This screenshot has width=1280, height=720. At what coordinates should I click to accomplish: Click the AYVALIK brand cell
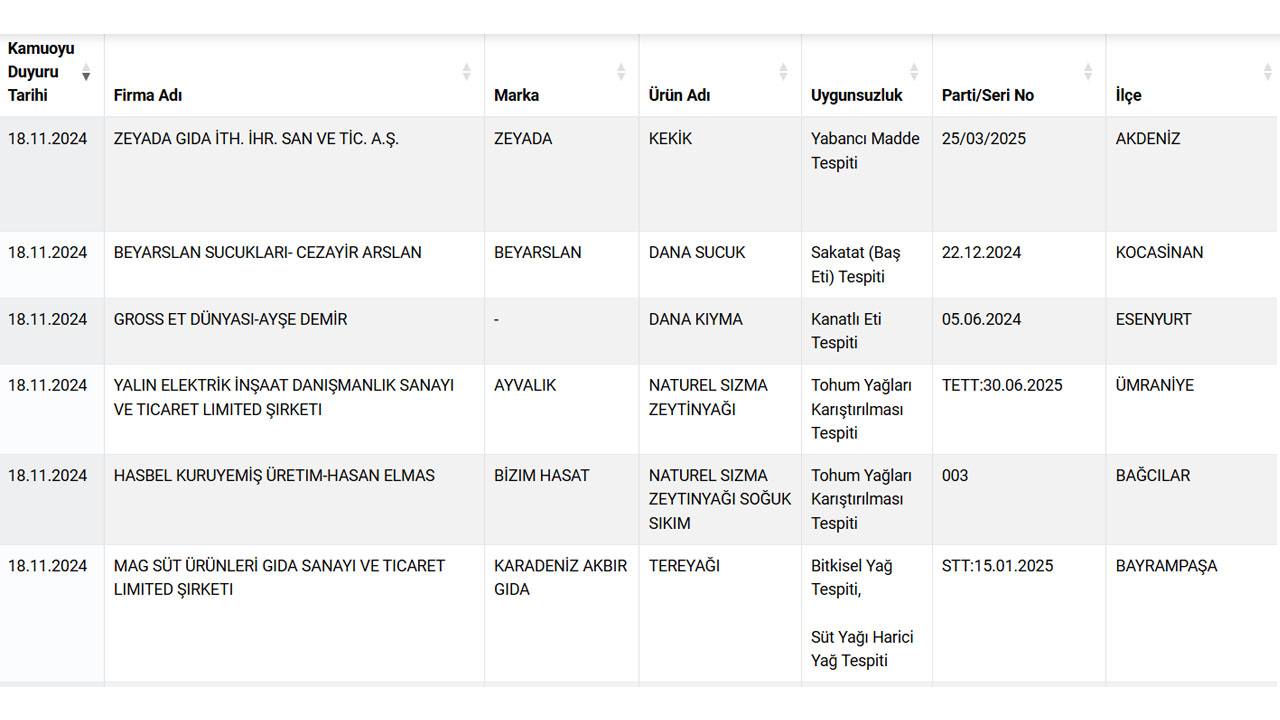coord(525,386)
